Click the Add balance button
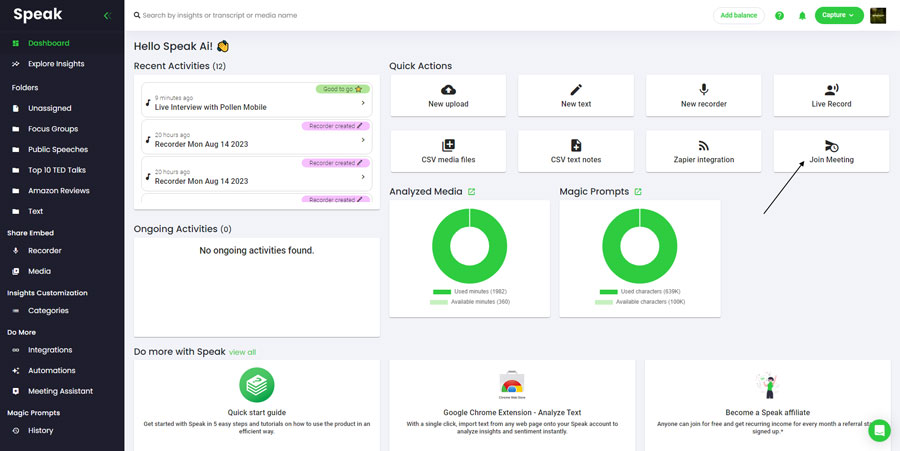Viewport: 900px width, 451px height. [x=739, y=15]
